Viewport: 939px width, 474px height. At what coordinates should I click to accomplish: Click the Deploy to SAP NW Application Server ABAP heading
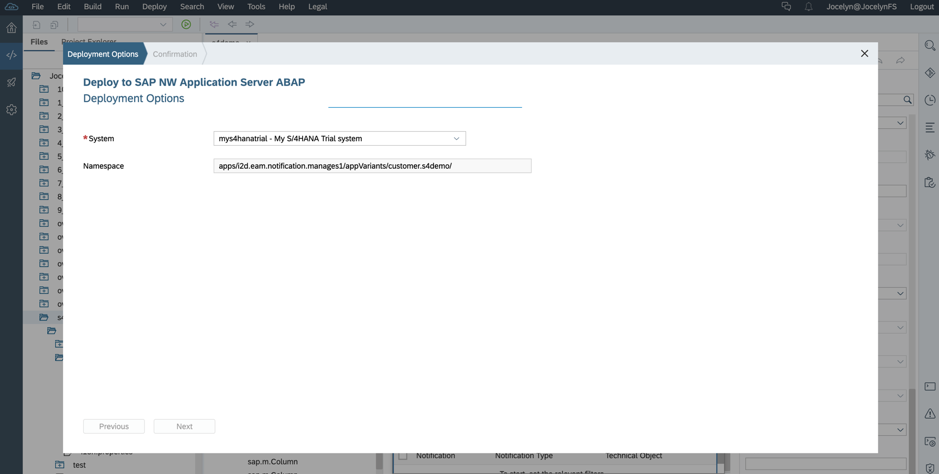[x=194, y=82]
